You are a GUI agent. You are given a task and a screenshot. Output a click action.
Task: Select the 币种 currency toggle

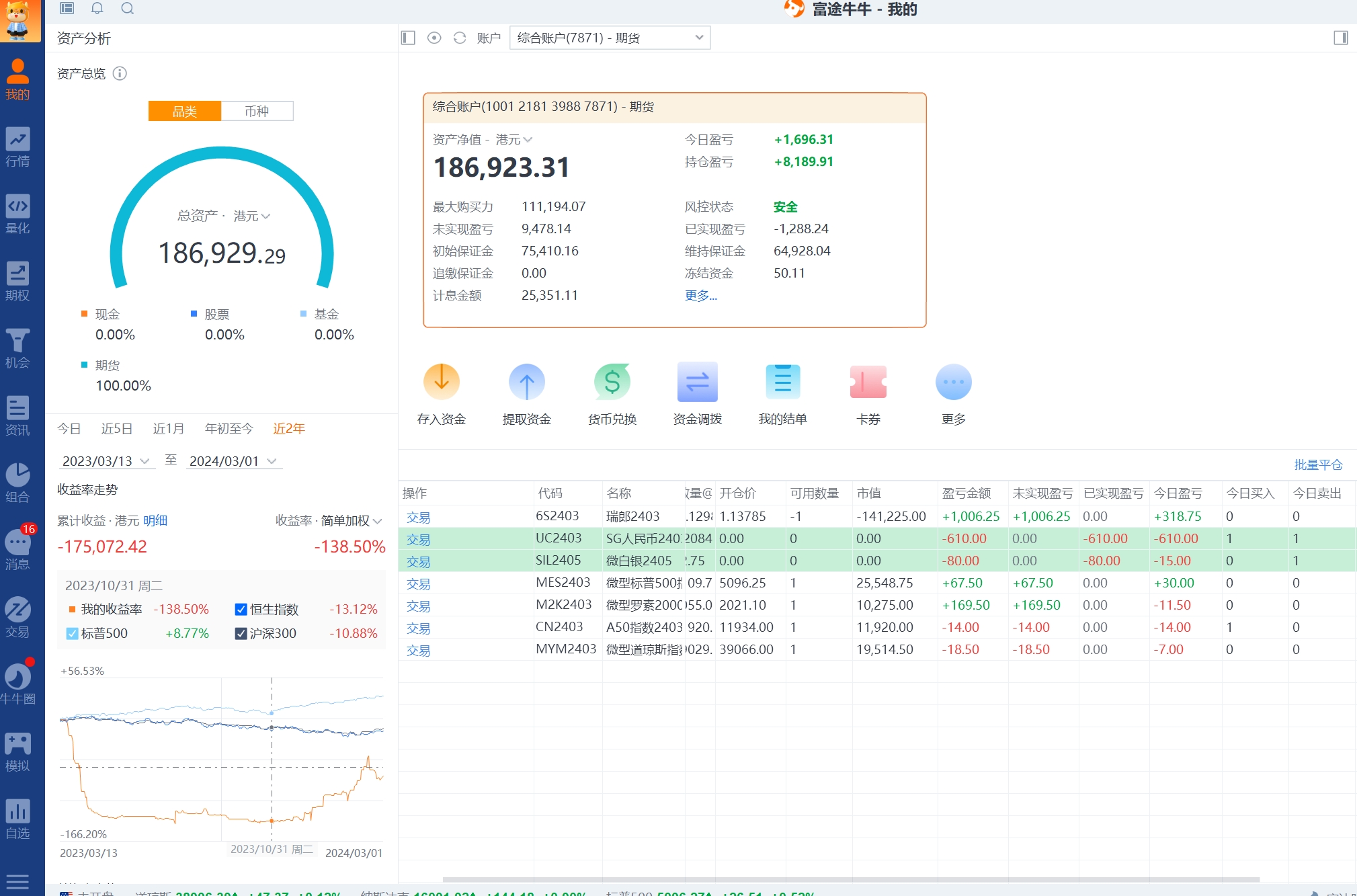[257, 111]
